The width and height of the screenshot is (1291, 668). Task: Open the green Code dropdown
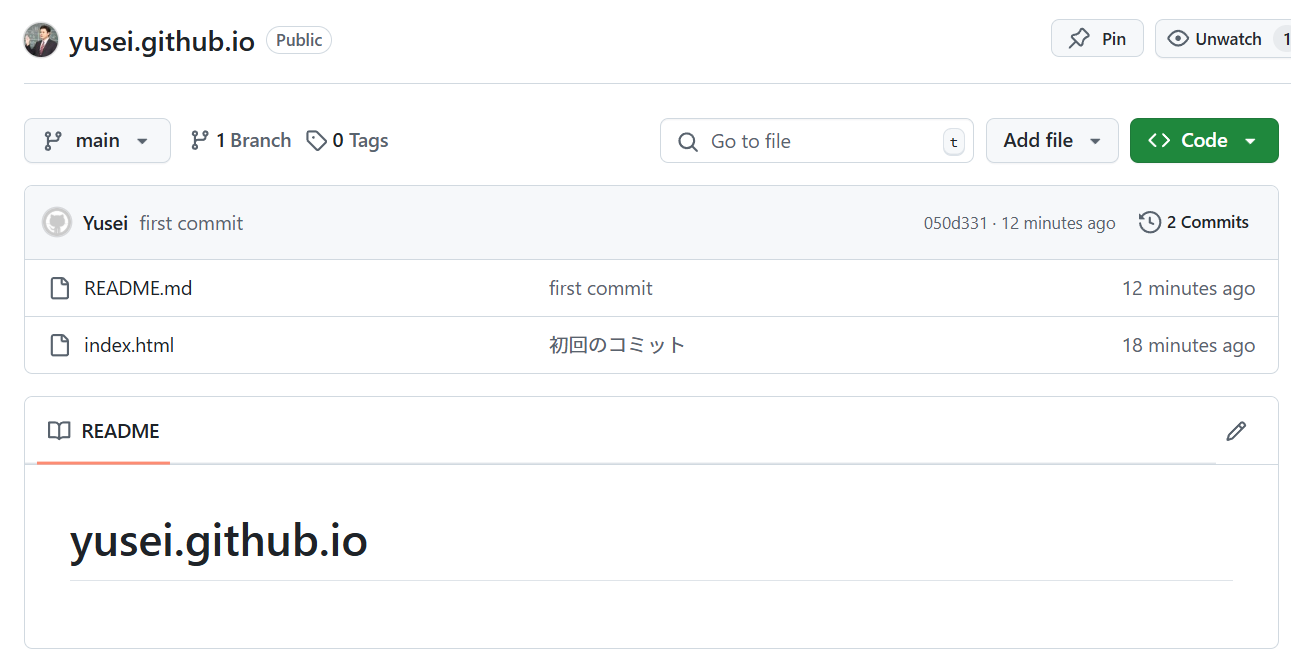1204,140
